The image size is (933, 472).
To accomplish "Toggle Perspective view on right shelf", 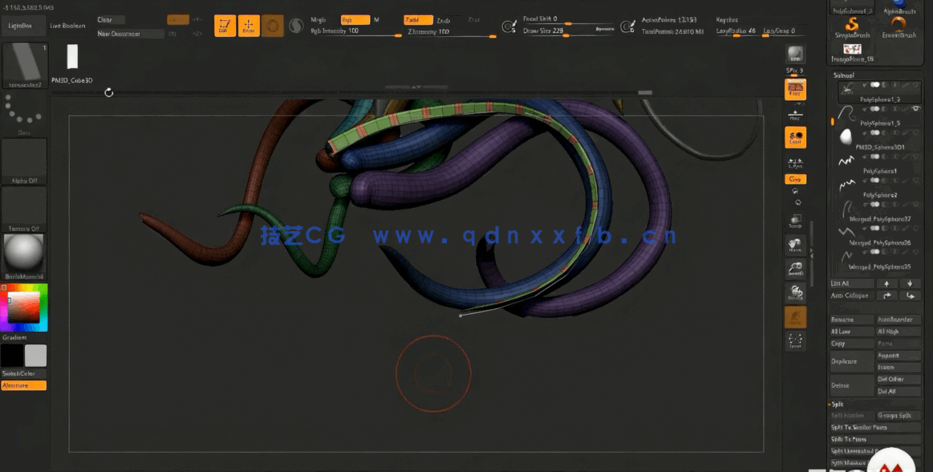I will coord(796,90).
